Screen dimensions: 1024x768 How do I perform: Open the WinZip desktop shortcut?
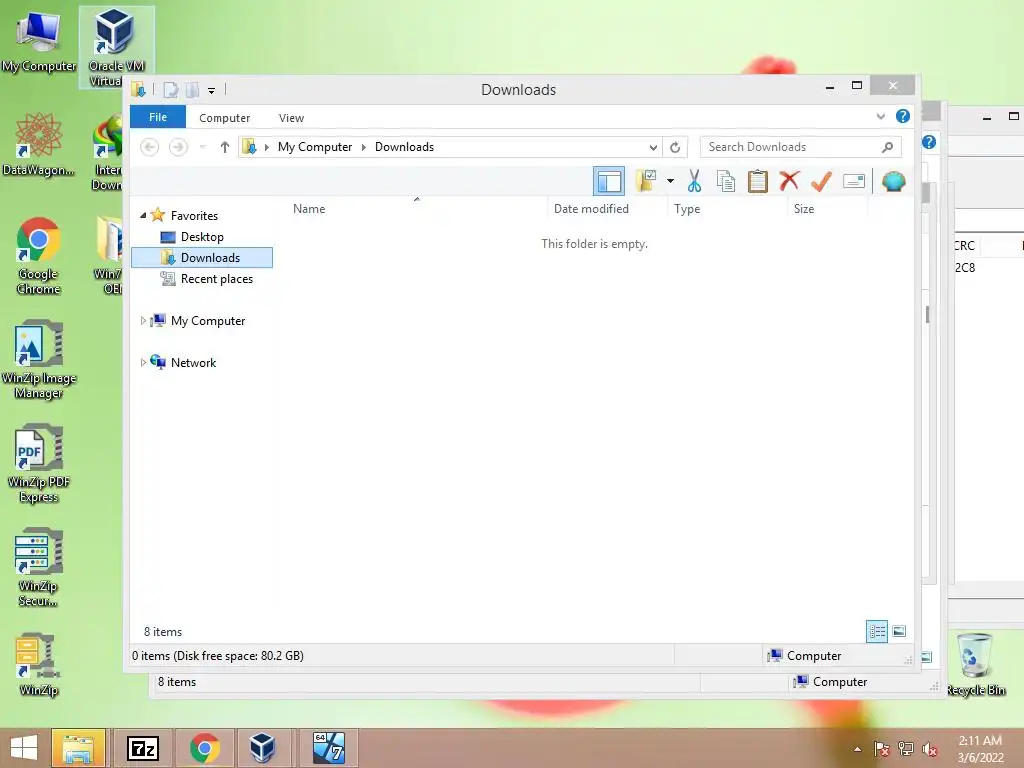(39, 665)
